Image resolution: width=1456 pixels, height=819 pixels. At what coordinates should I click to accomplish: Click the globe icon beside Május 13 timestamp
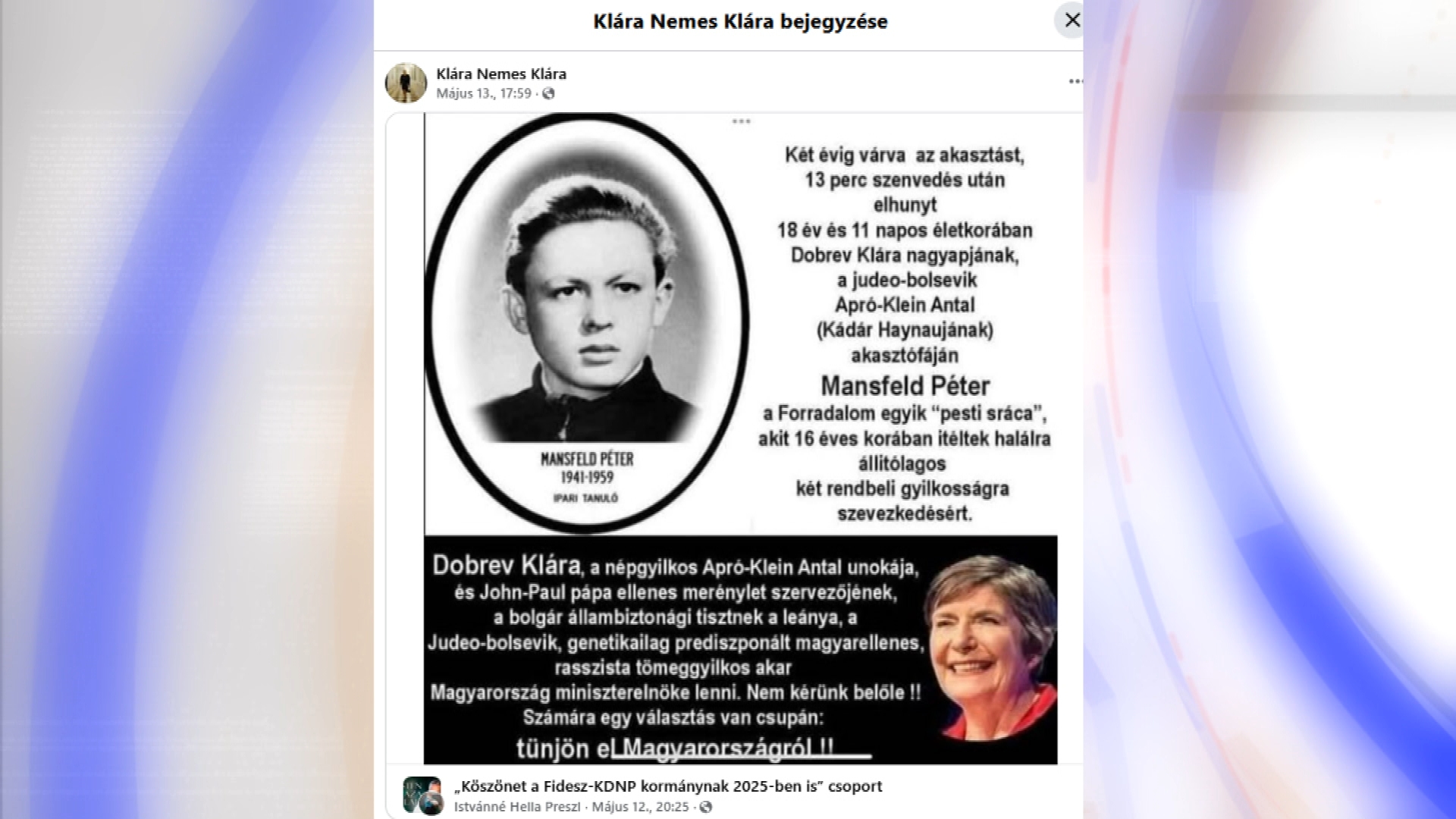pos(549,93)
